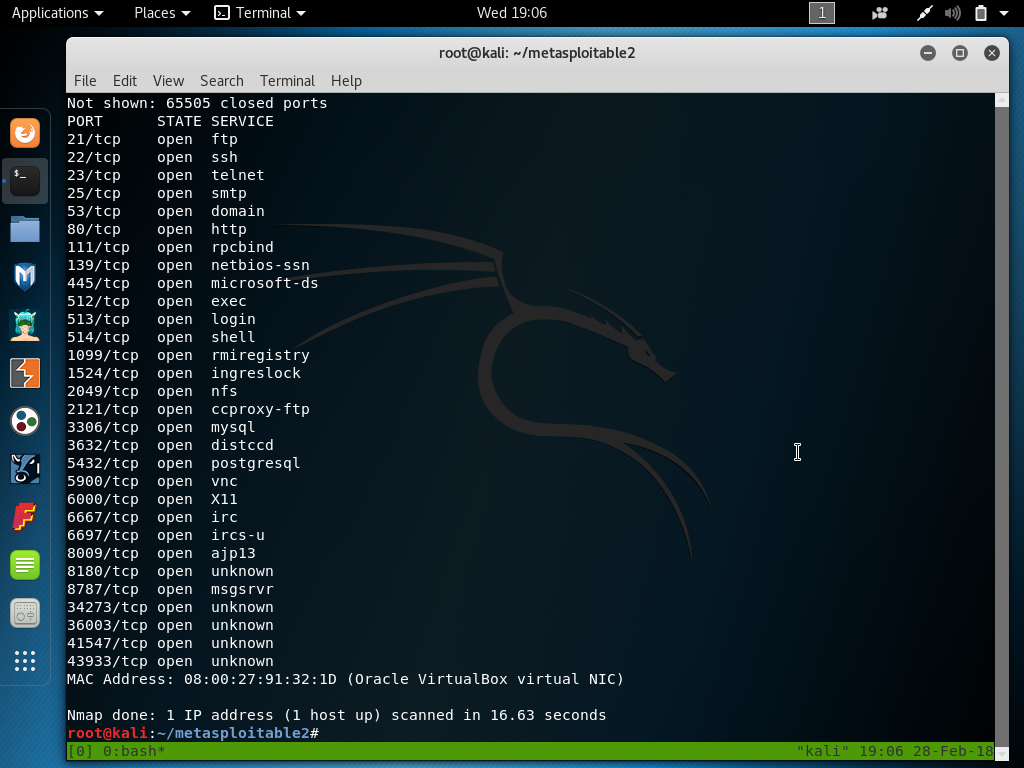Open the Edit menu
Viewport: 1024px width, 768px height.
coord(125,81)
